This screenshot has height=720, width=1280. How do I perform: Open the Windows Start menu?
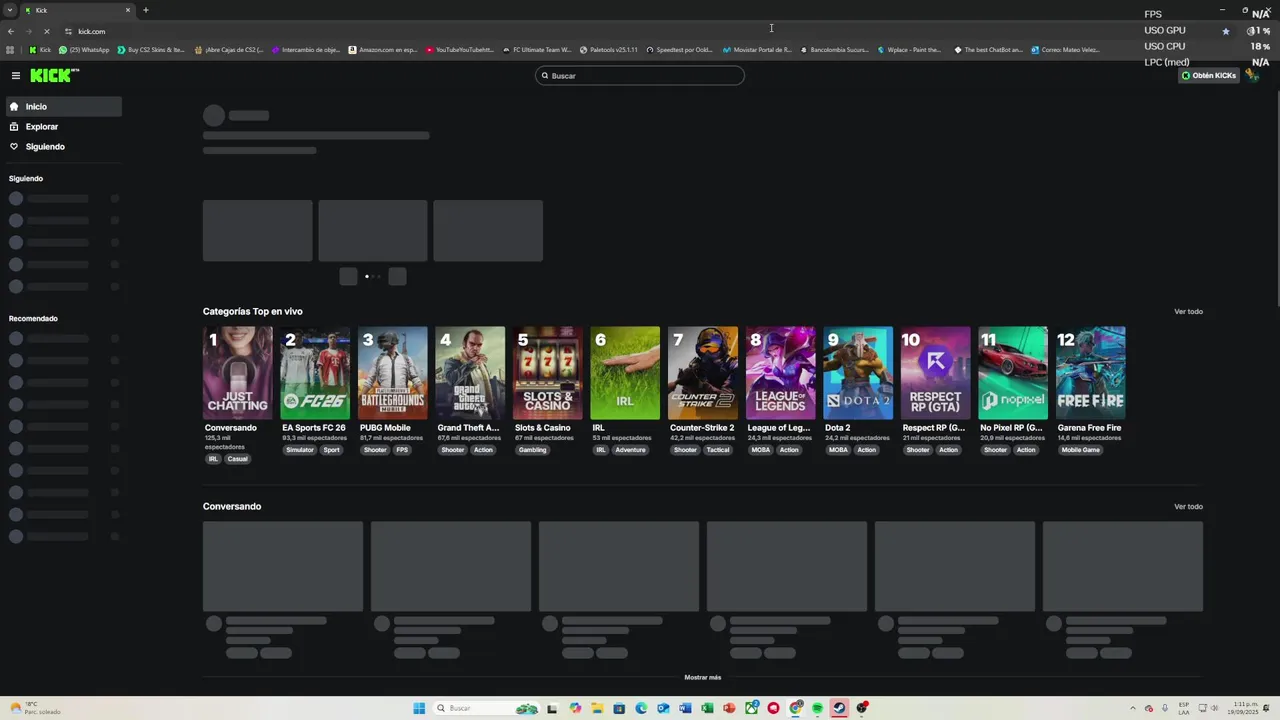419,708
